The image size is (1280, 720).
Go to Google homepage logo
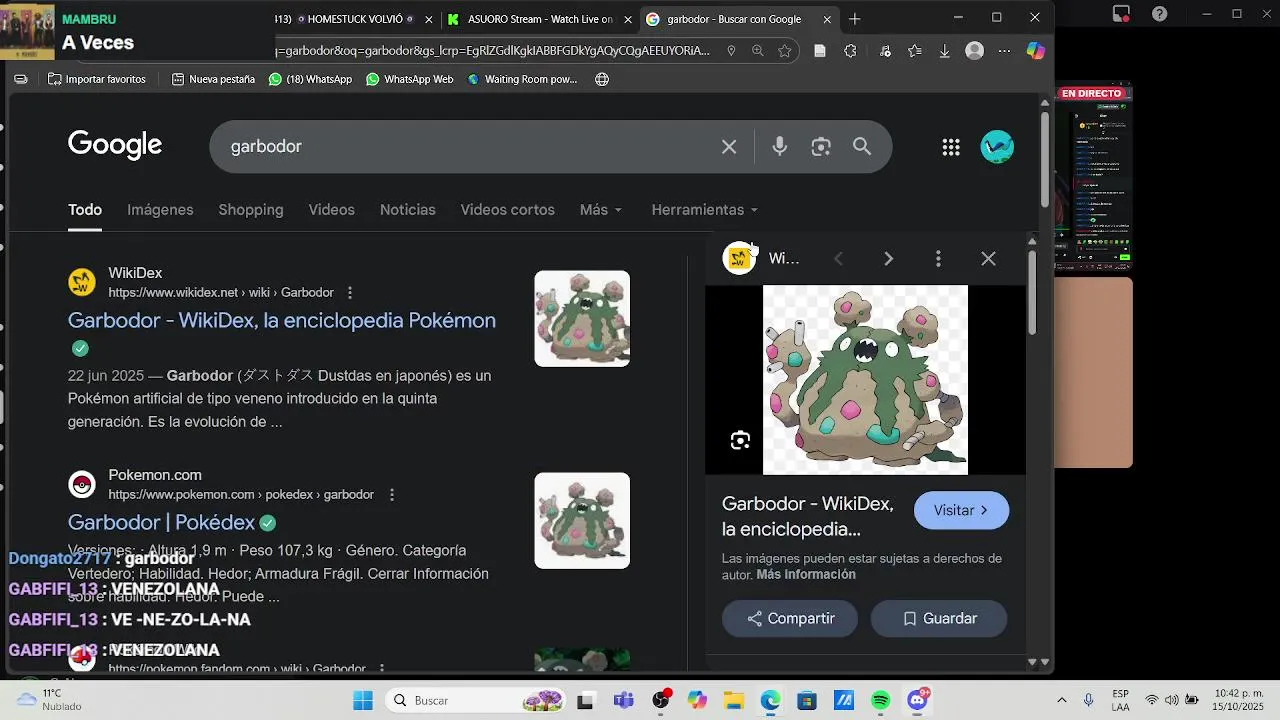(x=115, y=145)
